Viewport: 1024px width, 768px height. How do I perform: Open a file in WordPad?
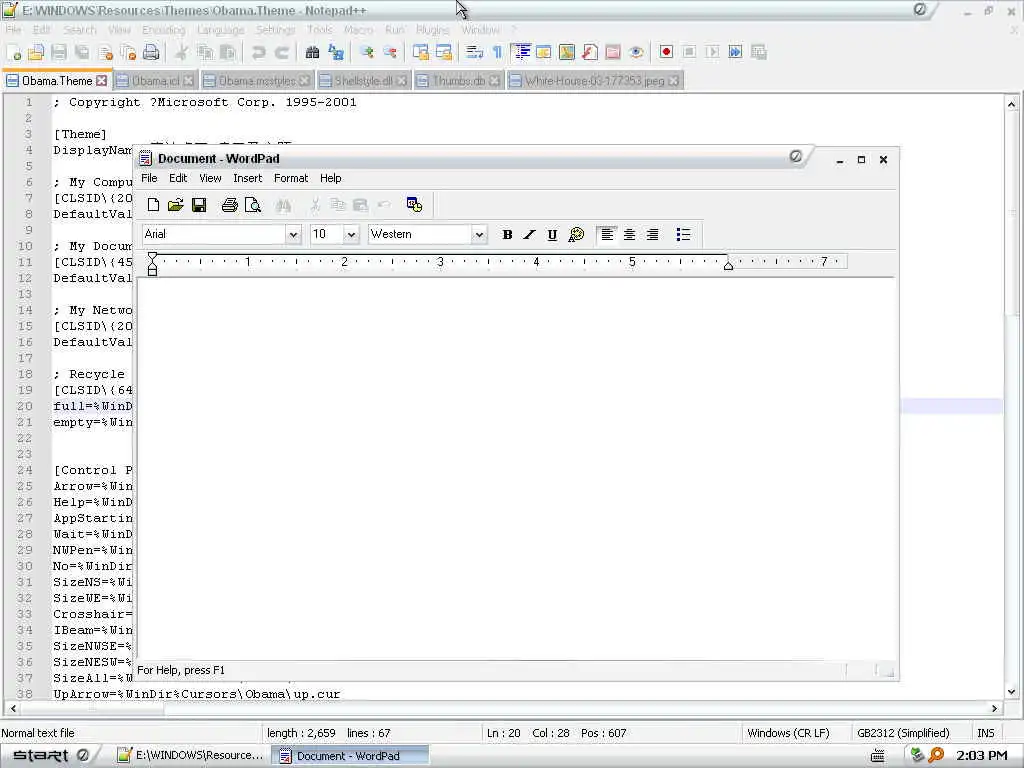[x=175, y=205]
